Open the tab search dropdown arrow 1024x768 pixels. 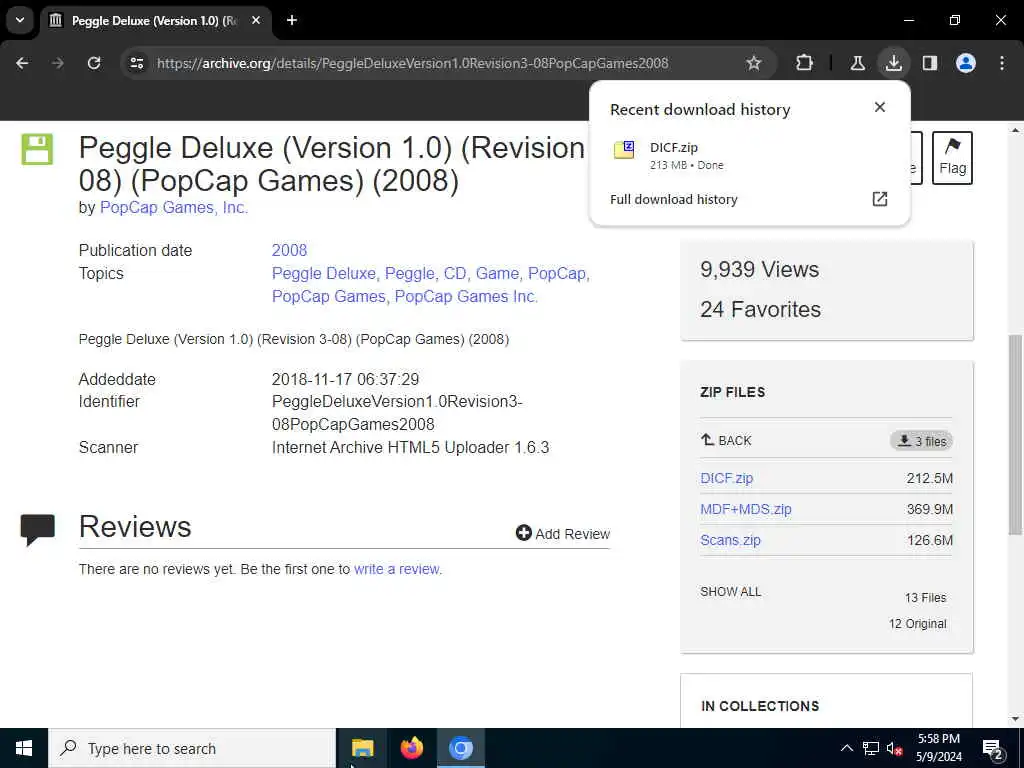pyautogui.click(x=20, y=20)
